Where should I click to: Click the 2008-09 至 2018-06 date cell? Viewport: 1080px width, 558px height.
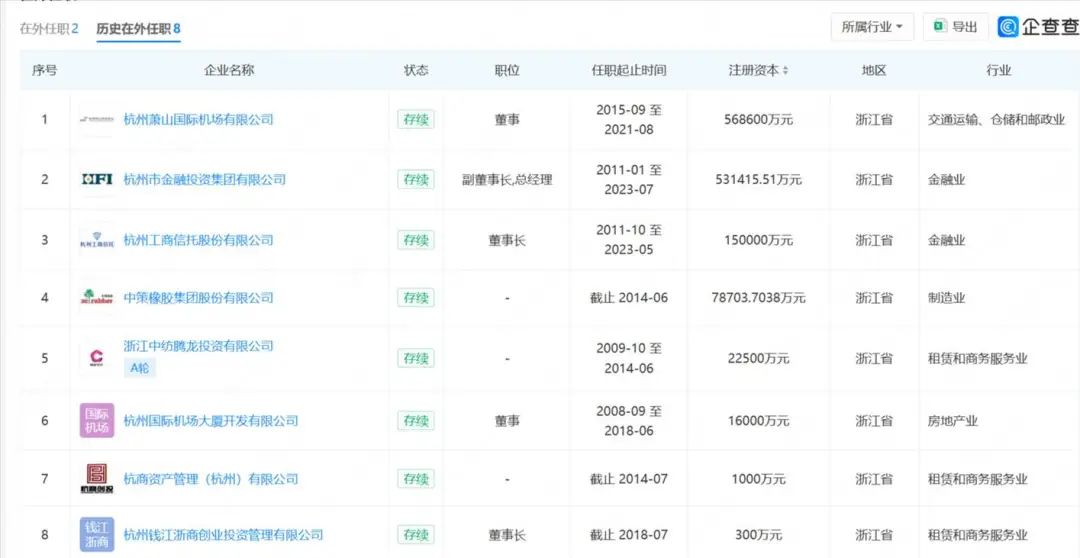[x=629, y=420]
